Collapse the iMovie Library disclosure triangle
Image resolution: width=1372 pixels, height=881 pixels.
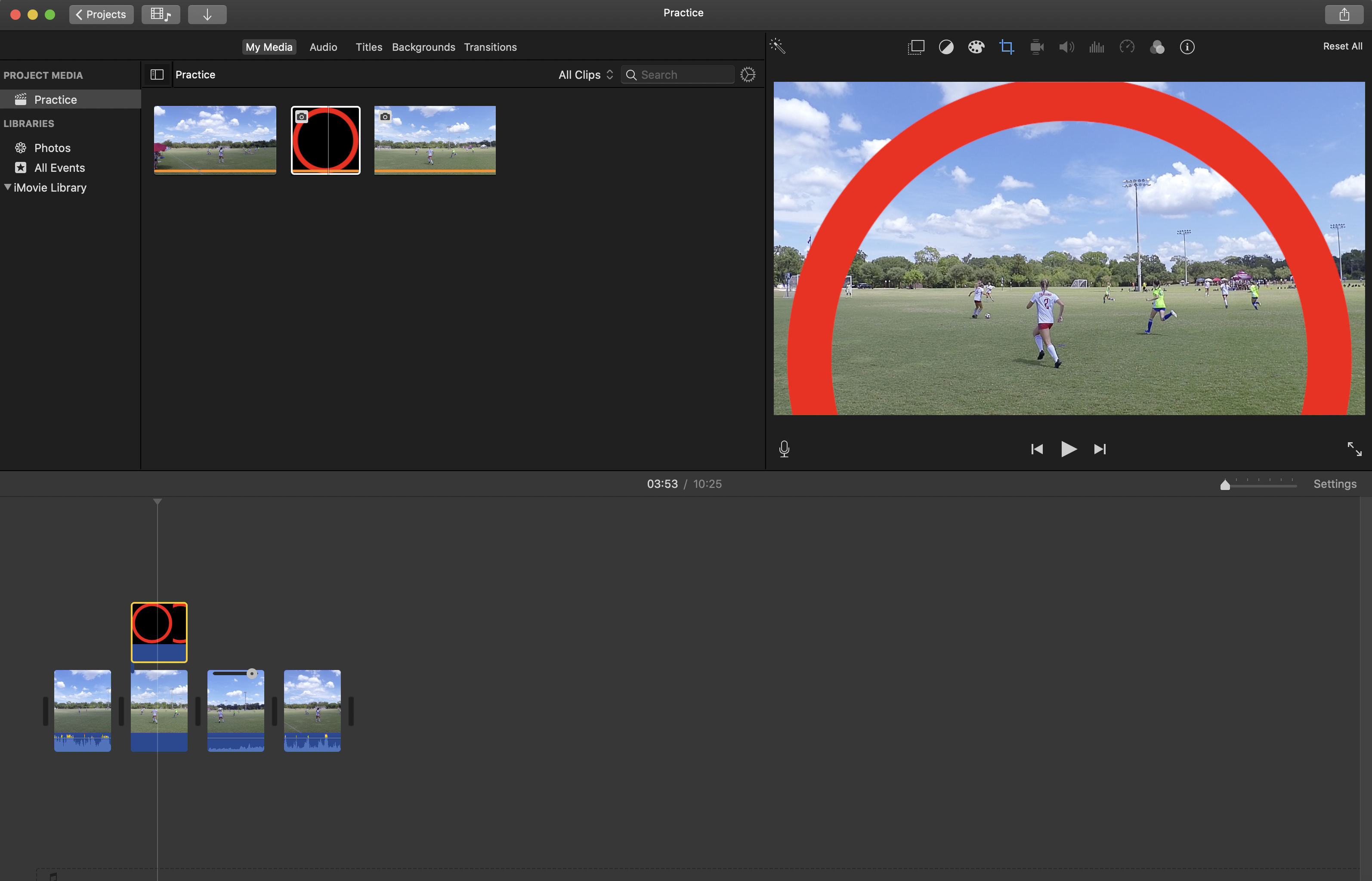7,187
